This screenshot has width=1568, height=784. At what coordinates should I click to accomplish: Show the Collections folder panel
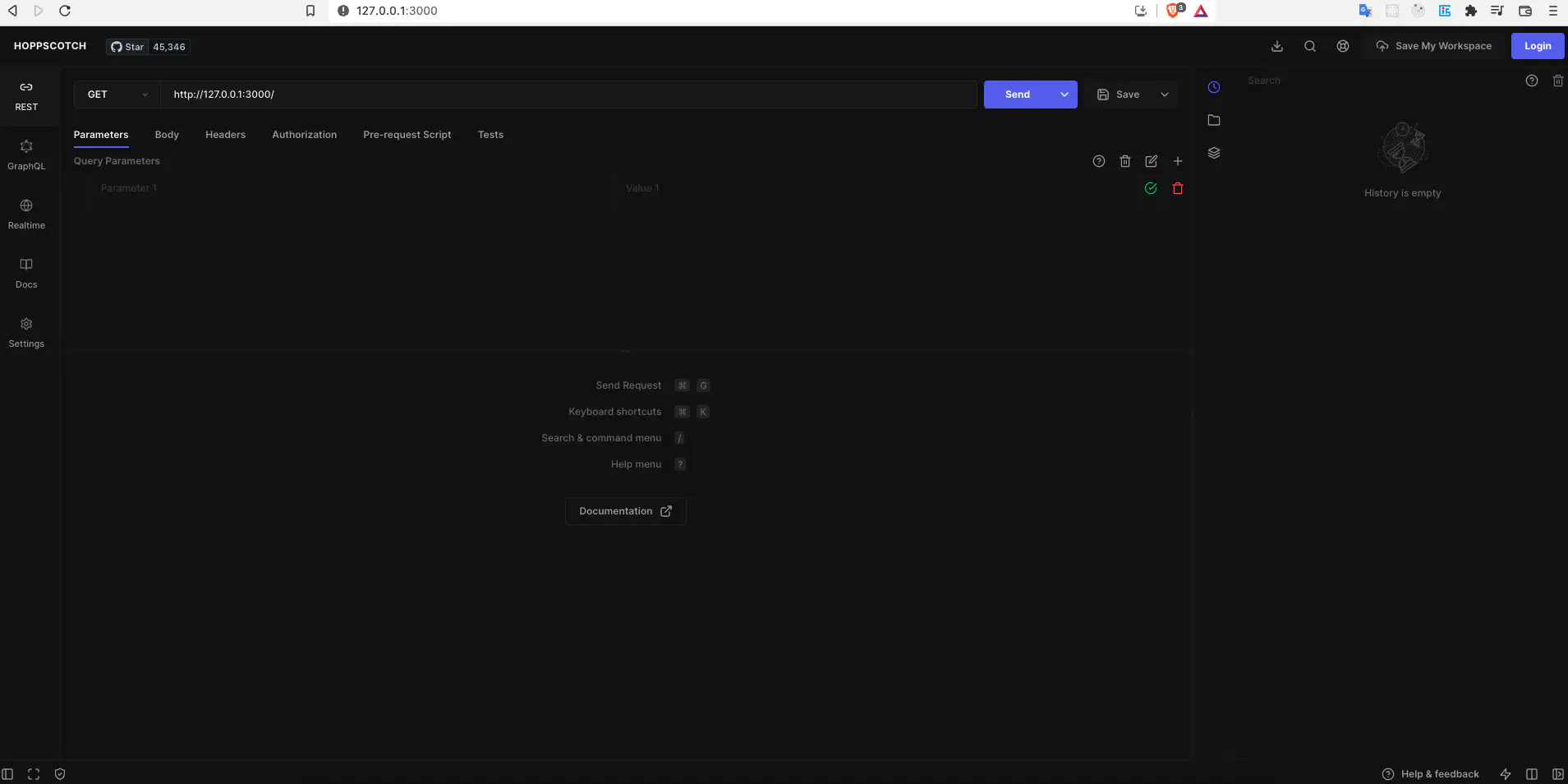[x=1213, y=120]
